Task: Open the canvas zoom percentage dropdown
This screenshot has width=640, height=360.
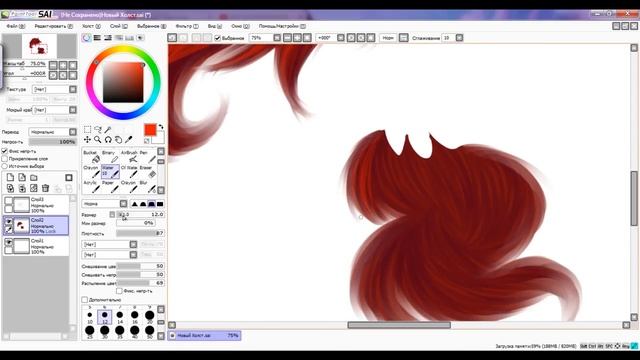Action: tap(277, 38)
